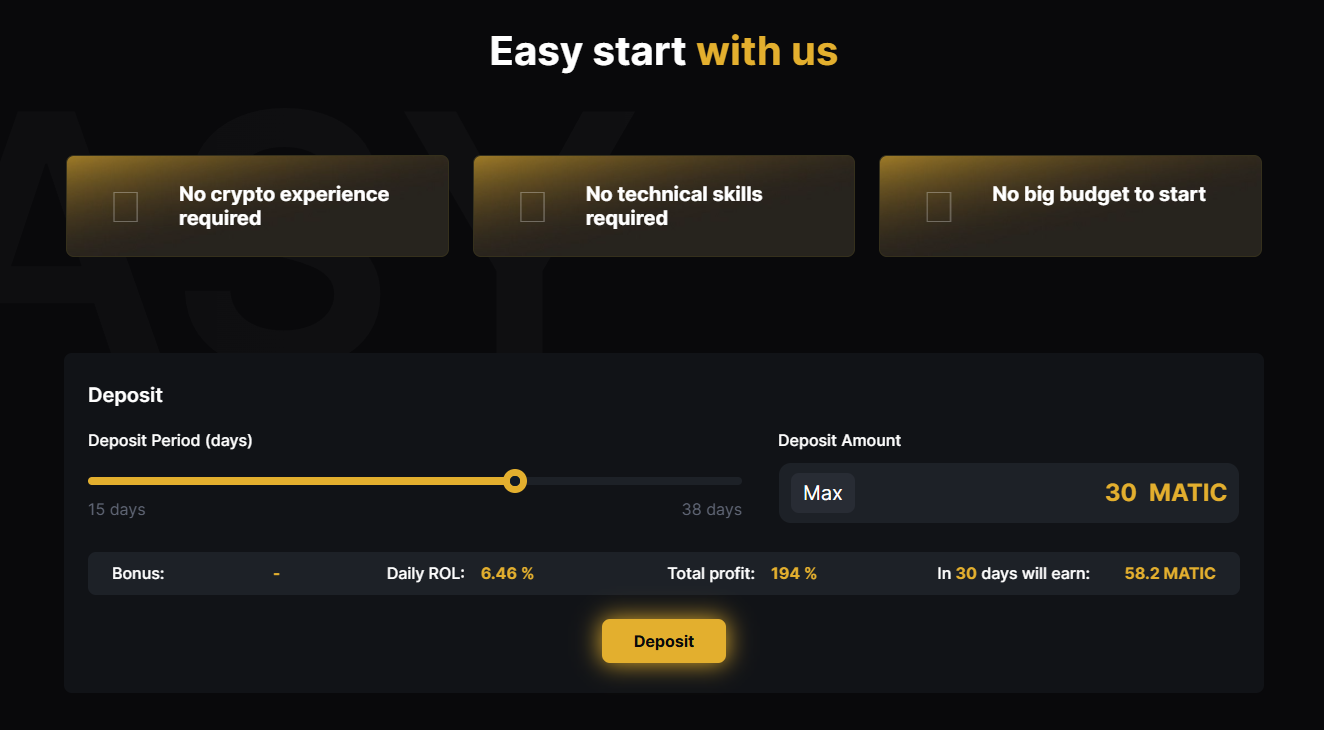Click the '58.2 MATIC' earnings value
The width and height of the screenshot is (1324, 730).
click(1170, 573)
